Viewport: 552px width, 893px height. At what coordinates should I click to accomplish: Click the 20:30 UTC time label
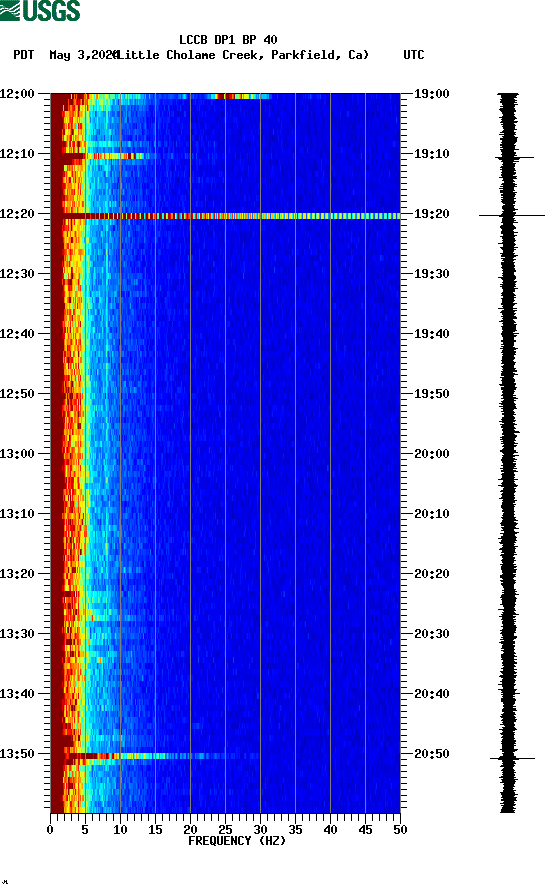(x=432, y=634)
